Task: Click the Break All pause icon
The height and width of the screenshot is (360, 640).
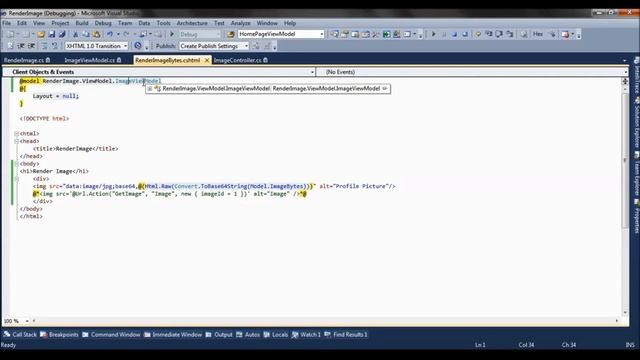Action: point(444,34)
